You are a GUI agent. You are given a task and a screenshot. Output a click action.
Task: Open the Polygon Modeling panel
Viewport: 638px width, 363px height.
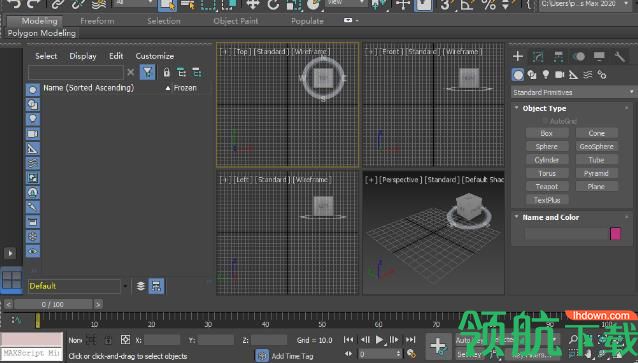pyautogui.click(x=42, y=33)
